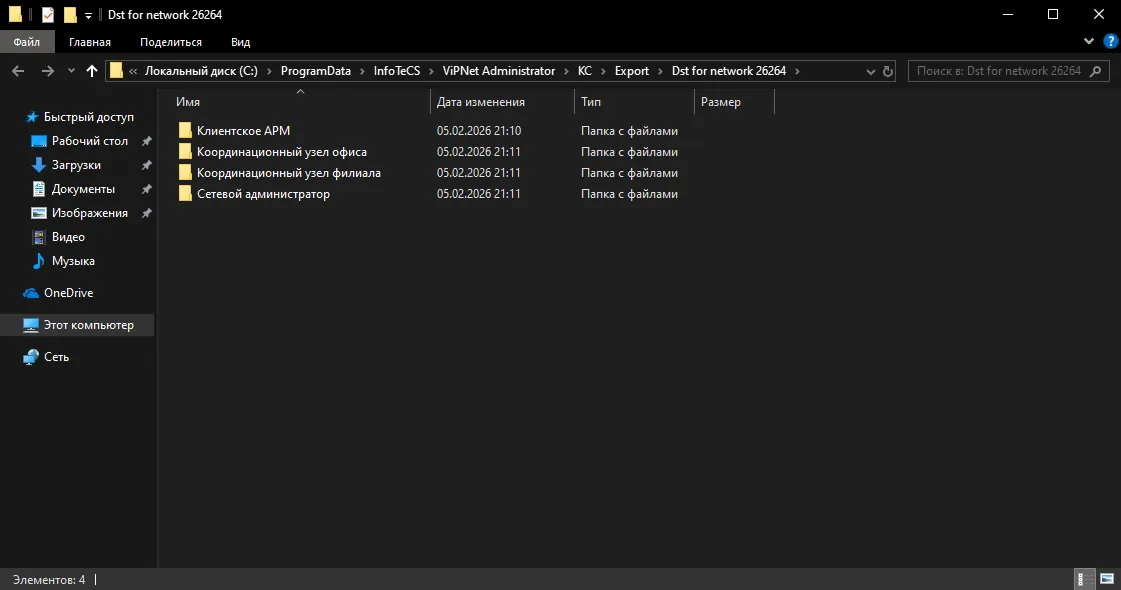Click the Загрузки download arrow icon
This screenshot has height=590, width=1121.
coord(39,164)
